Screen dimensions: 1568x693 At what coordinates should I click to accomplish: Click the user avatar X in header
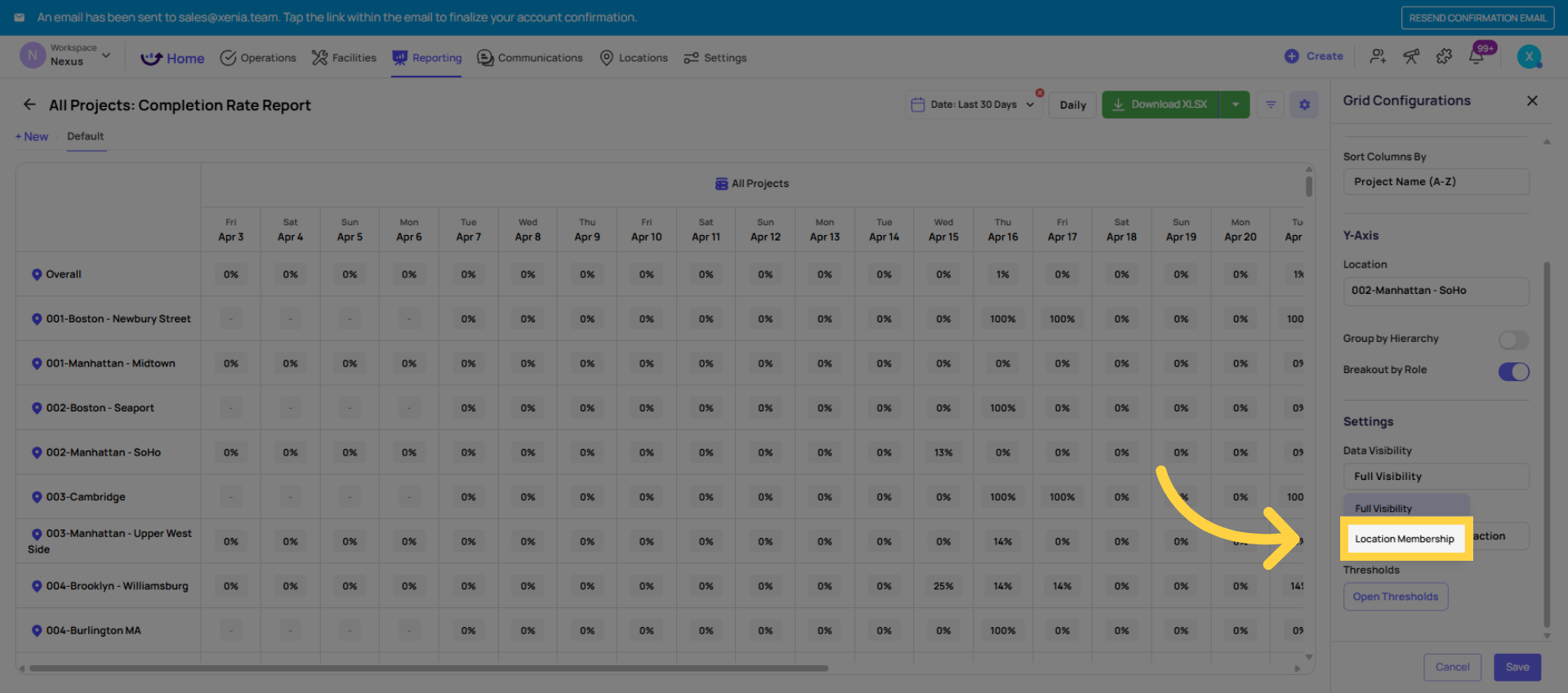pyautogui.click(x=1529, y=56)
